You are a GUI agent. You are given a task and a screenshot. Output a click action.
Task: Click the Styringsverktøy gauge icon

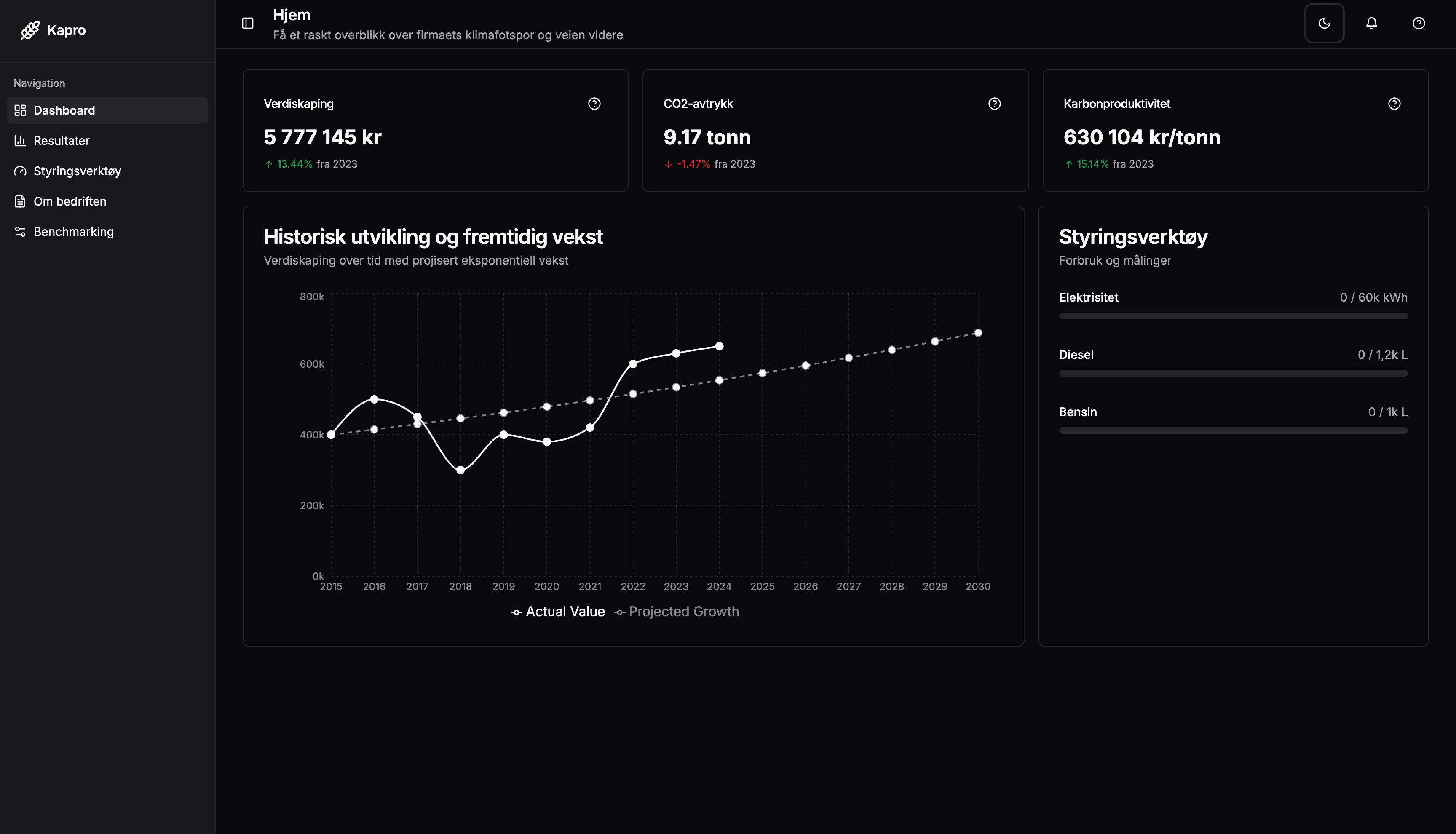point(20,171)
